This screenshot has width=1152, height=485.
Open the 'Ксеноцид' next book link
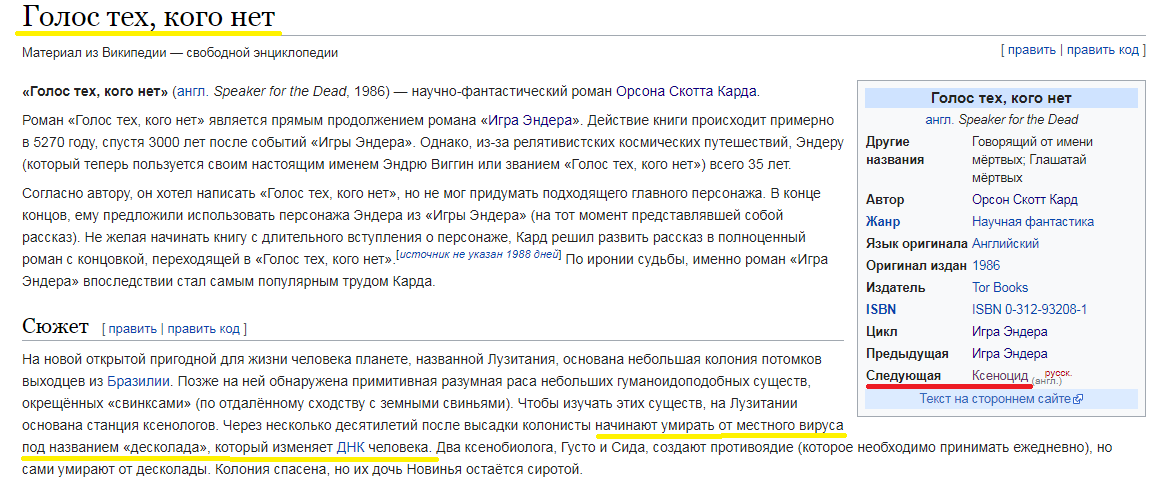point(1000,376)
